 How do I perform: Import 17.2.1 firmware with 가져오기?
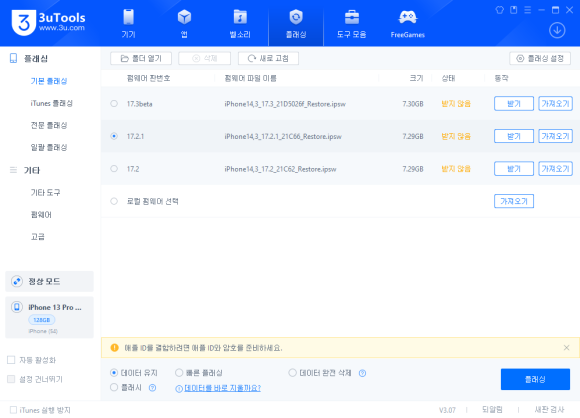pos(555,136)
